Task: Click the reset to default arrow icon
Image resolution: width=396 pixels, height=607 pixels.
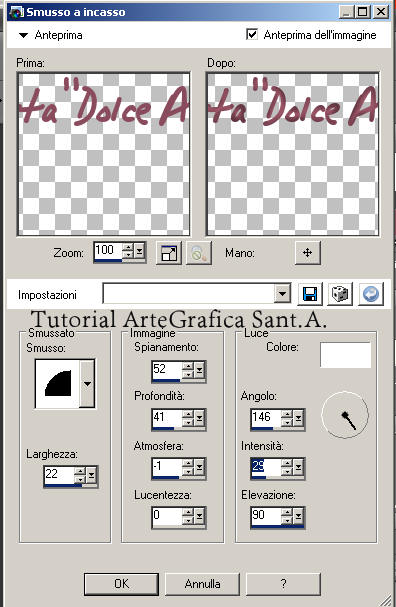Action: click(370, 294)
